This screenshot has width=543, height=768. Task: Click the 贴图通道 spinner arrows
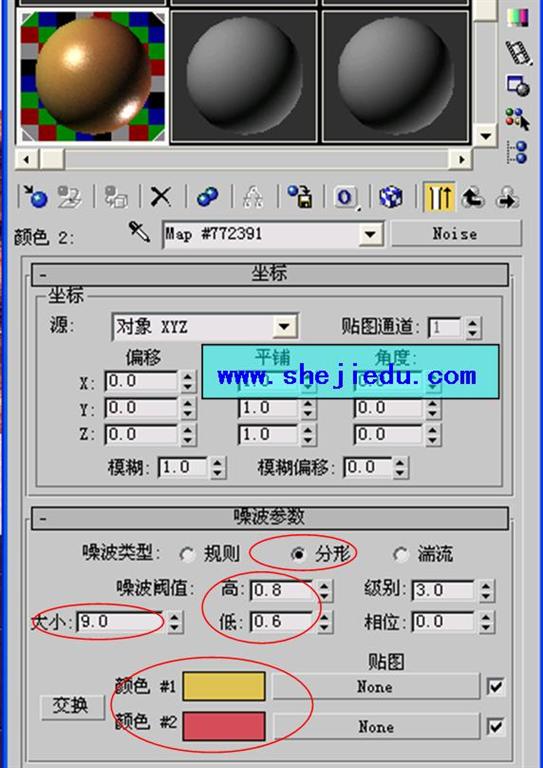click(x=472, y=328)
